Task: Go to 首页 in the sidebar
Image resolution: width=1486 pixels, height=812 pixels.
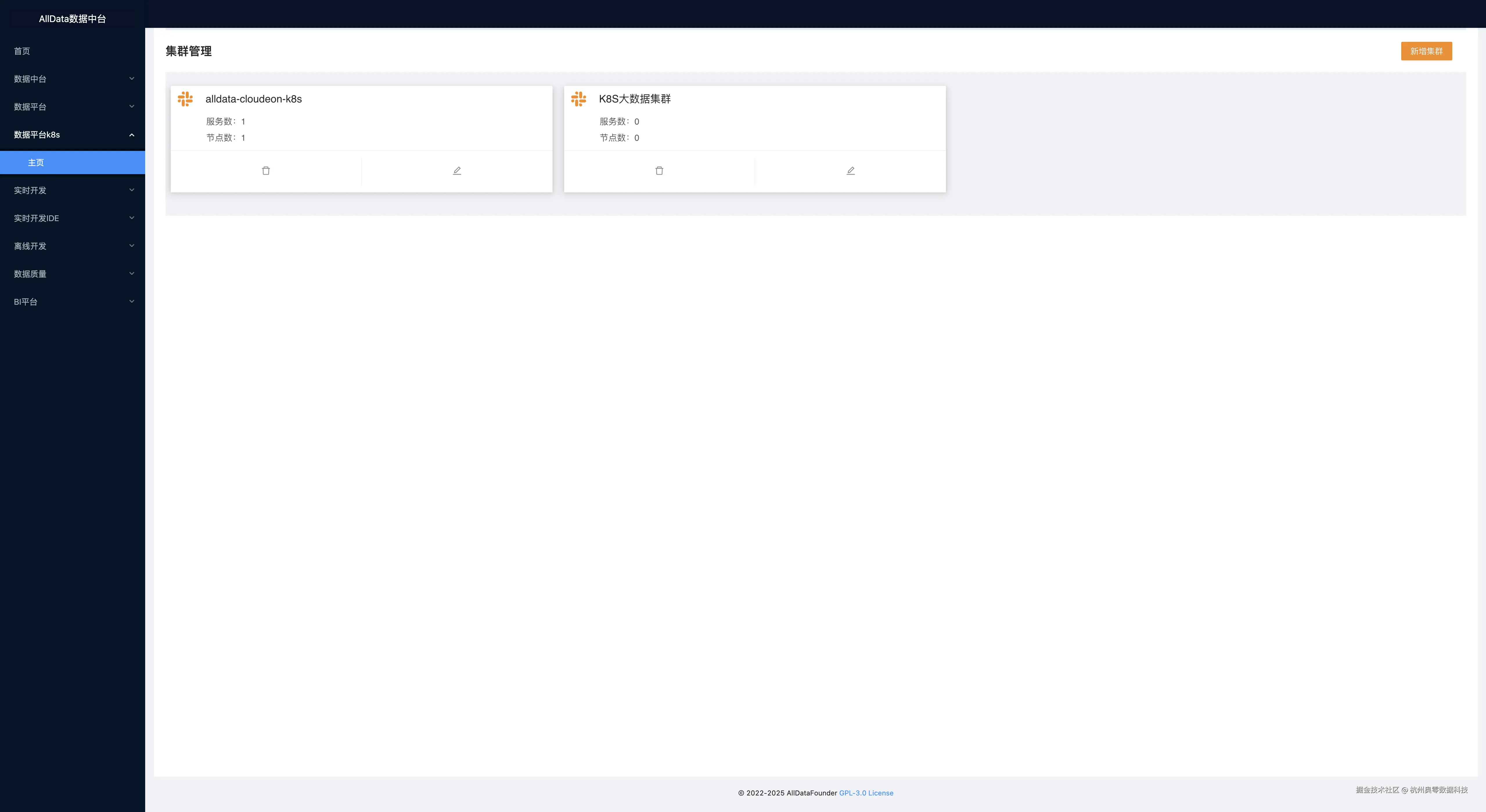Action: 22,51
